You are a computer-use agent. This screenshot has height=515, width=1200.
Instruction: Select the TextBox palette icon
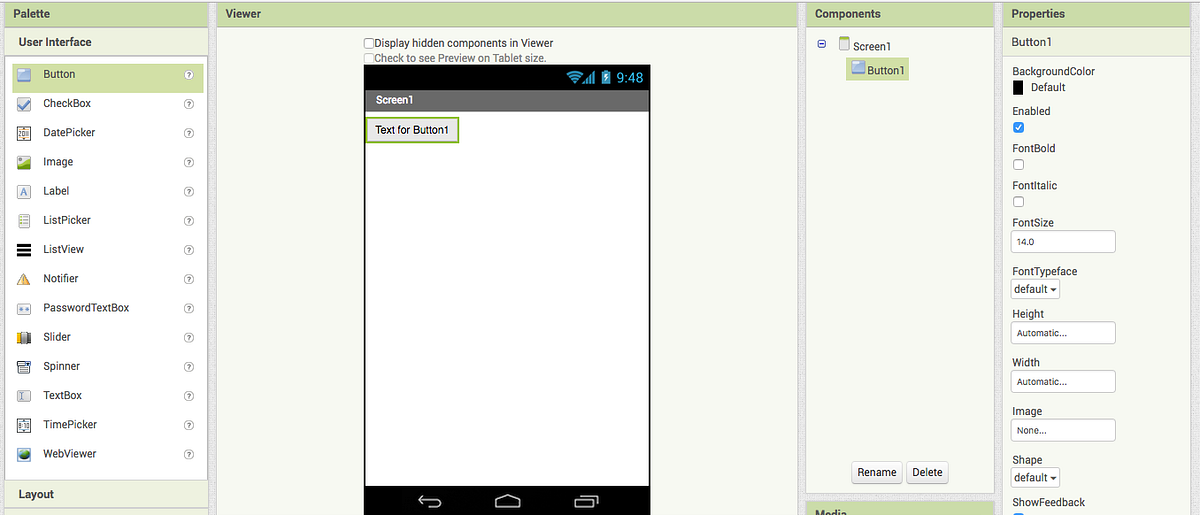[x=24, y=396]
